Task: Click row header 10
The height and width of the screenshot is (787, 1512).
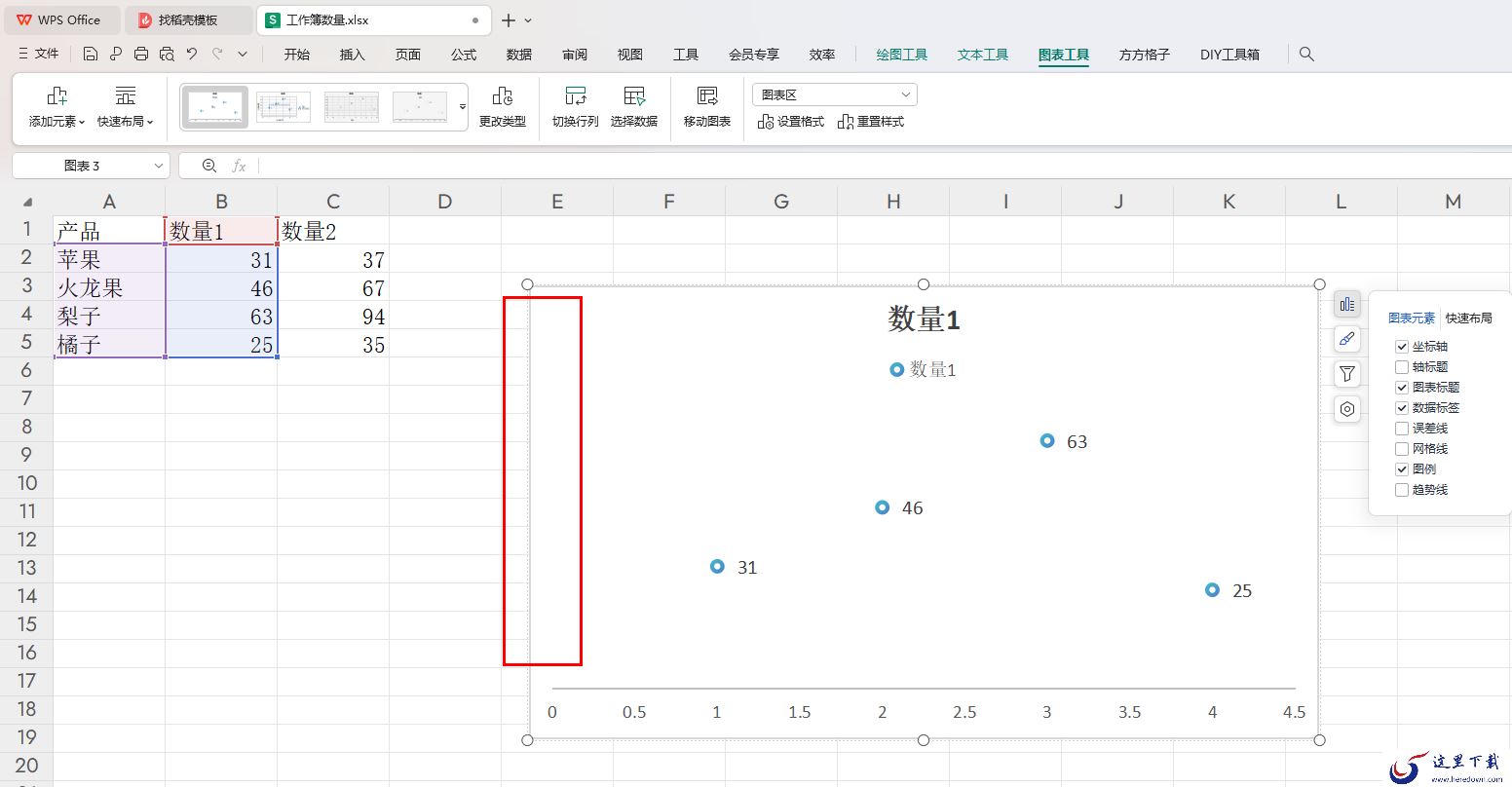Action: pos(26,483)
